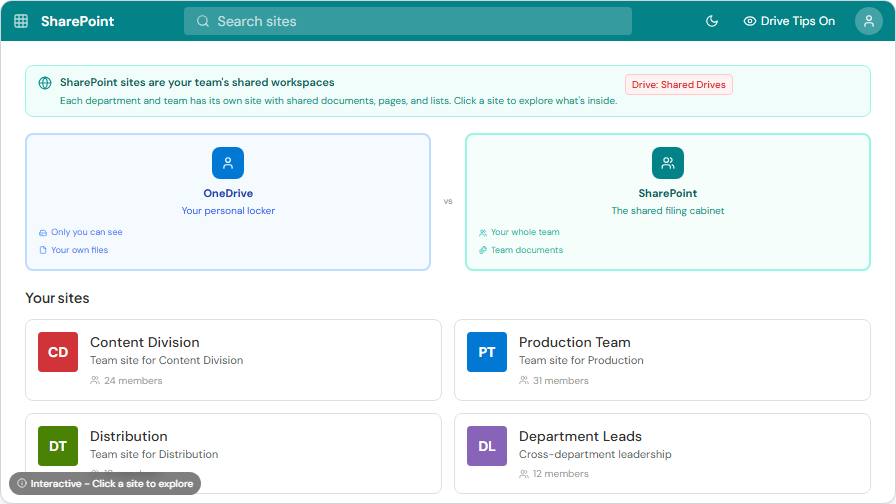Viewport: 896px width, 504px height.
Task: Select the OneDrive heading
Action: point(228,193)
